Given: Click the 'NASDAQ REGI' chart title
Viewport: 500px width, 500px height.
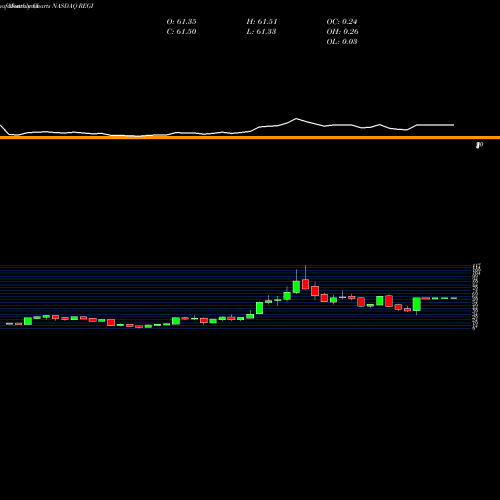Looking at the screenshot, I should pos(73,6).
